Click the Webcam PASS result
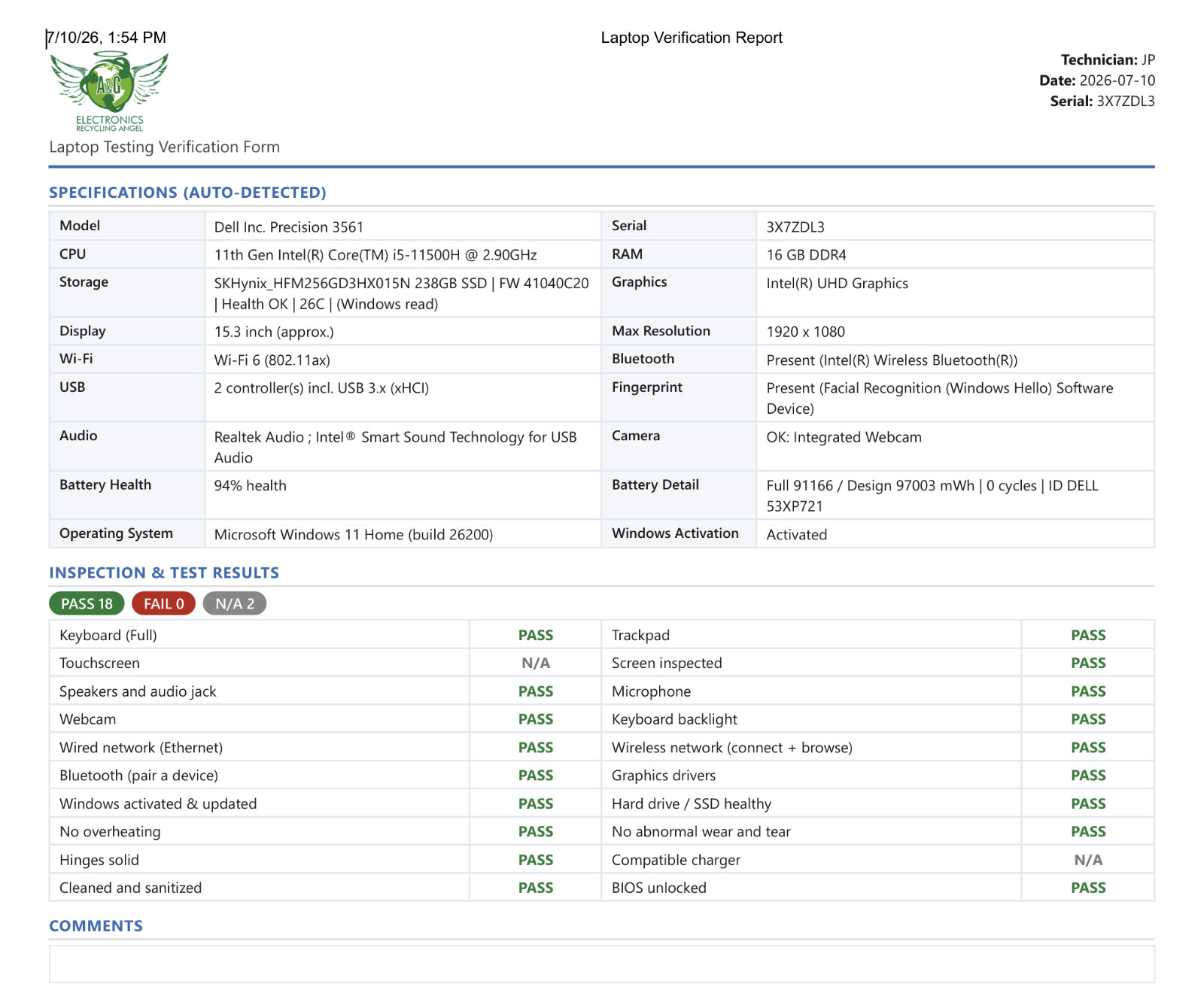The width and height of the screenshot is (1204, 990). pyautogui.click(x=536, y=719)
